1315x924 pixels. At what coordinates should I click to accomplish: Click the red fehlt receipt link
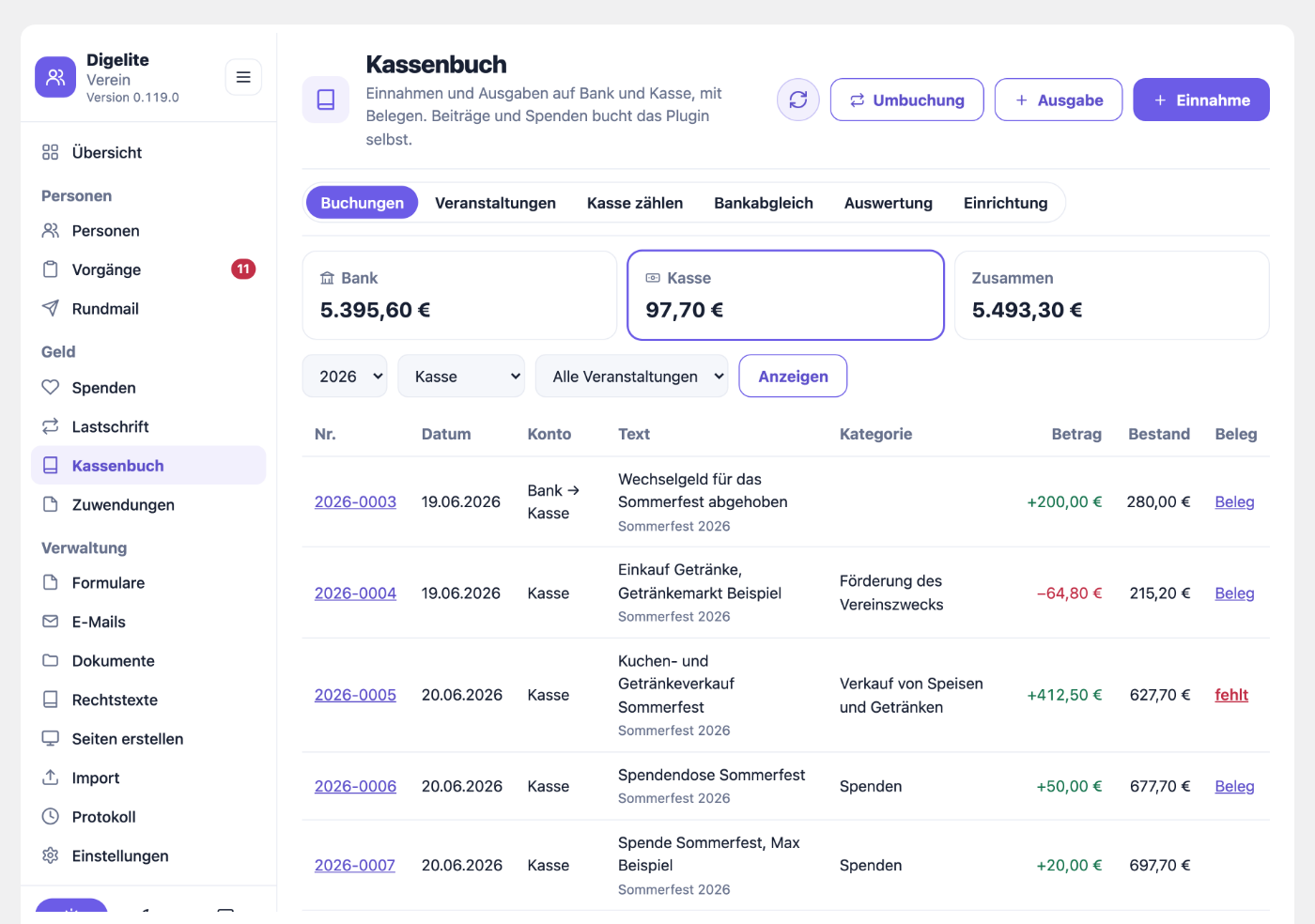1231,695
